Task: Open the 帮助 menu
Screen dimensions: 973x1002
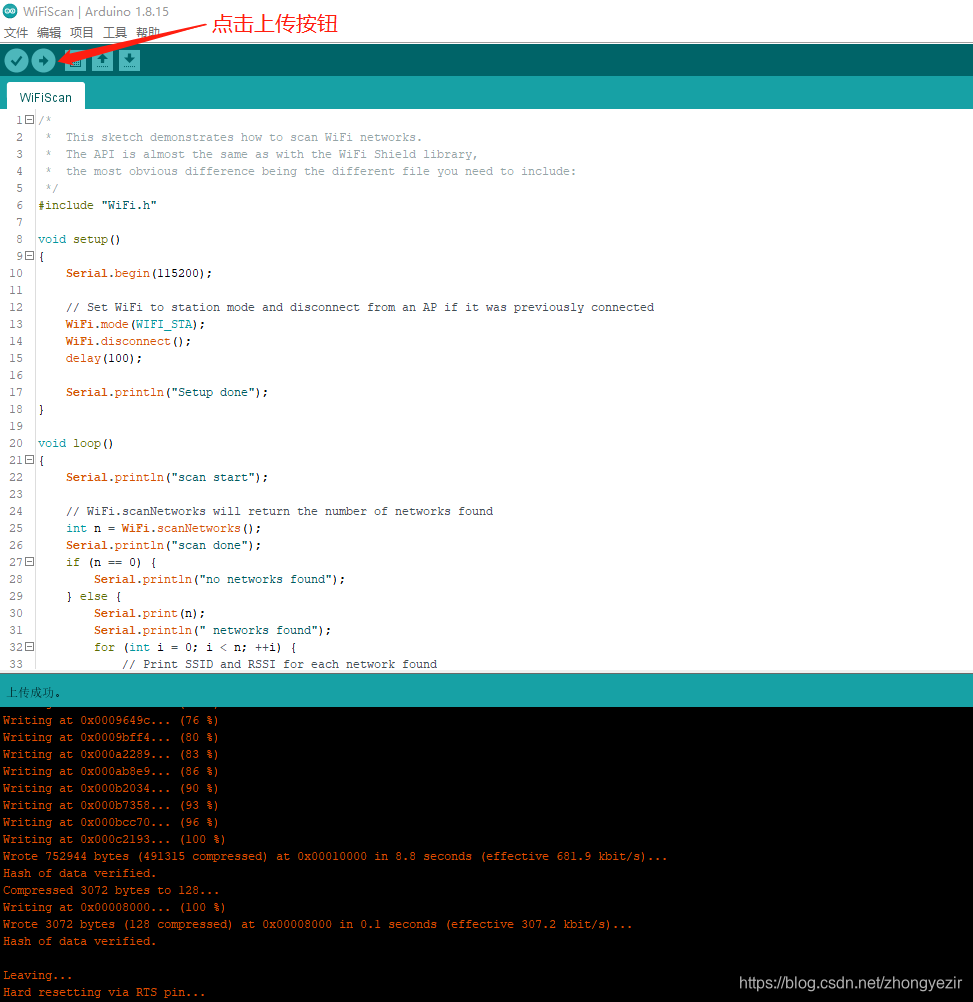Action: pos(148,33)
